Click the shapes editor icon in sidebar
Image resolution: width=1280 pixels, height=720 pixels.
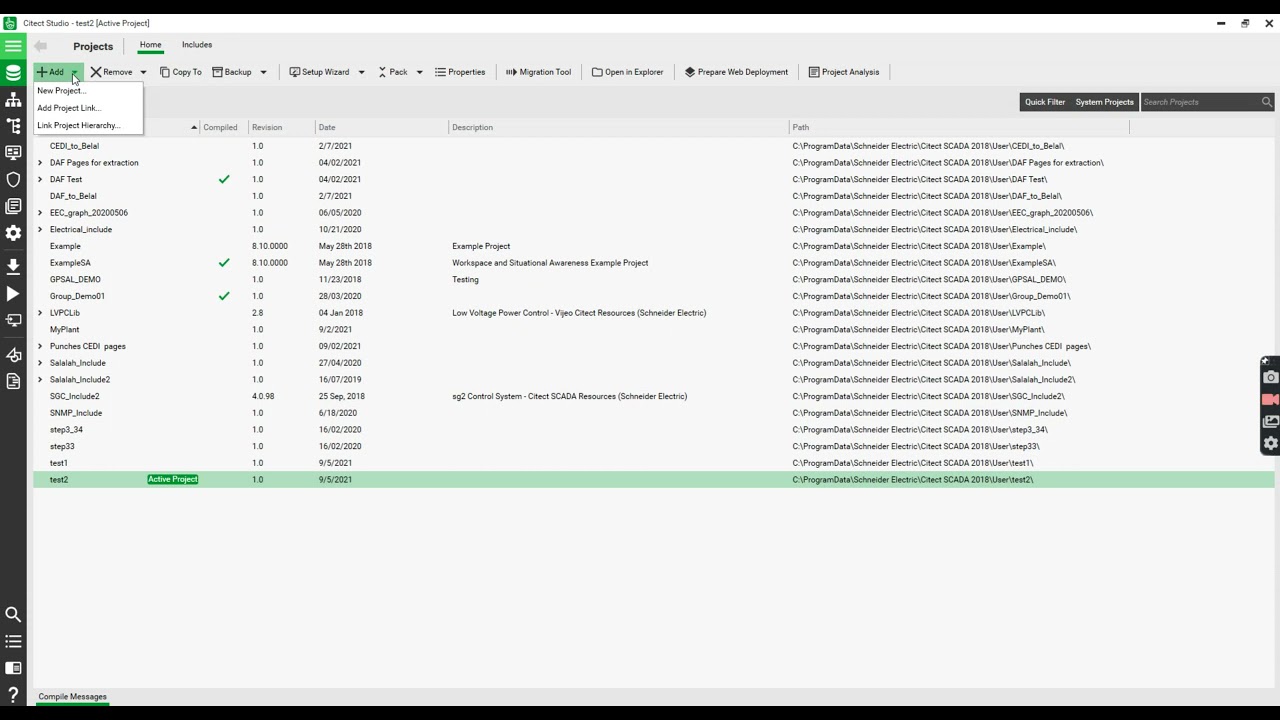pos(13,355)
